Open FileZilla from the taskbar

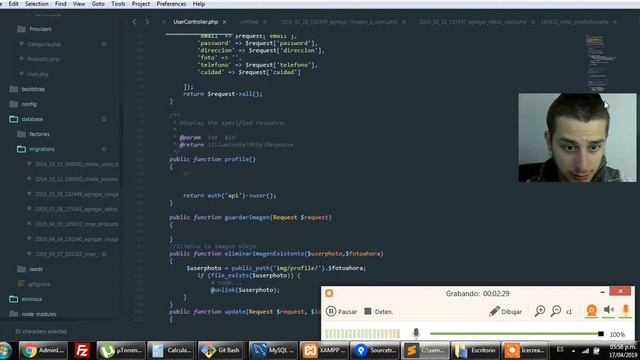pyautogui.click(x=82, y=351)
